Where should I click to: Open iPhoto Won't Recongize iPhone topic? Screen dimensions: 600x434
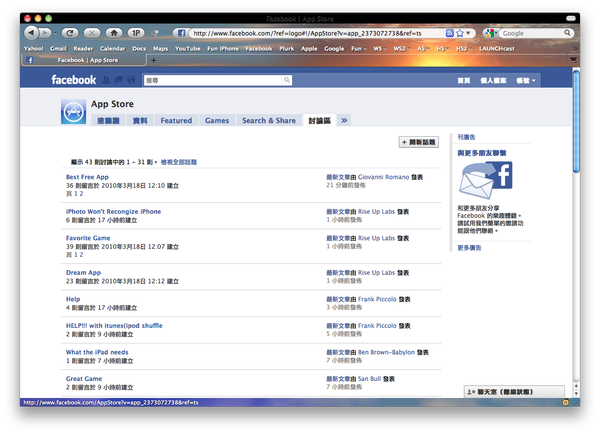113,211
